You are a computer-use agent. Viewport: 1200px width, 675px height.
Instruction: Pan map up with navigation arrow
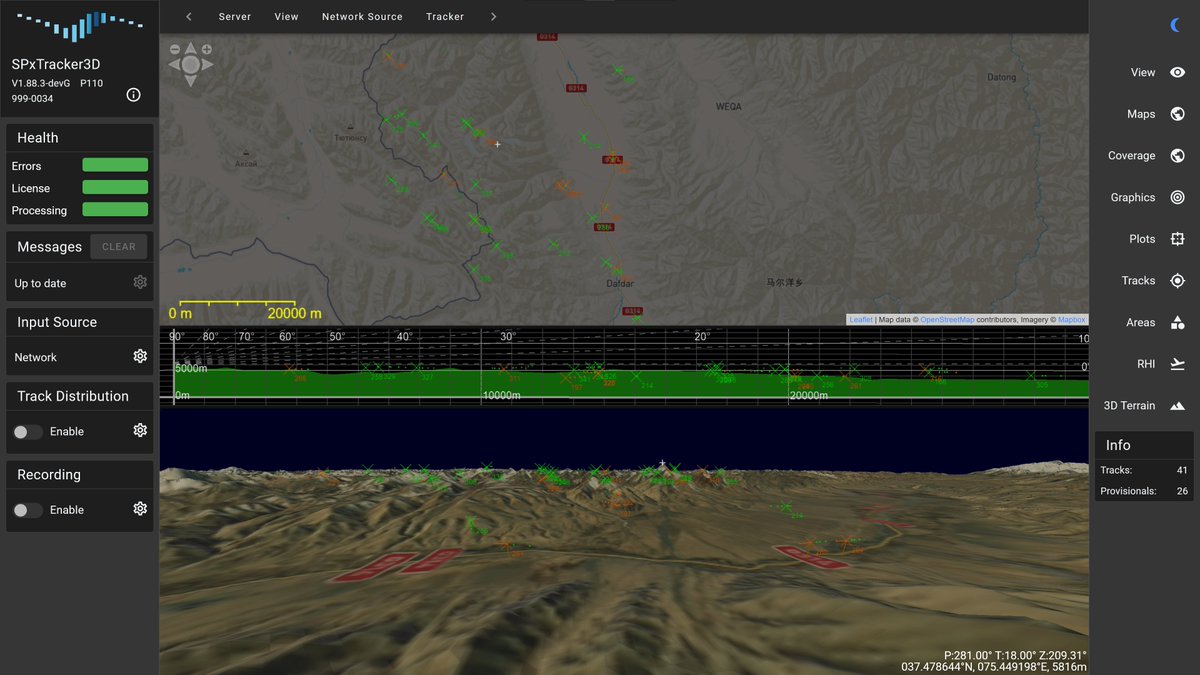coord(190,49)
